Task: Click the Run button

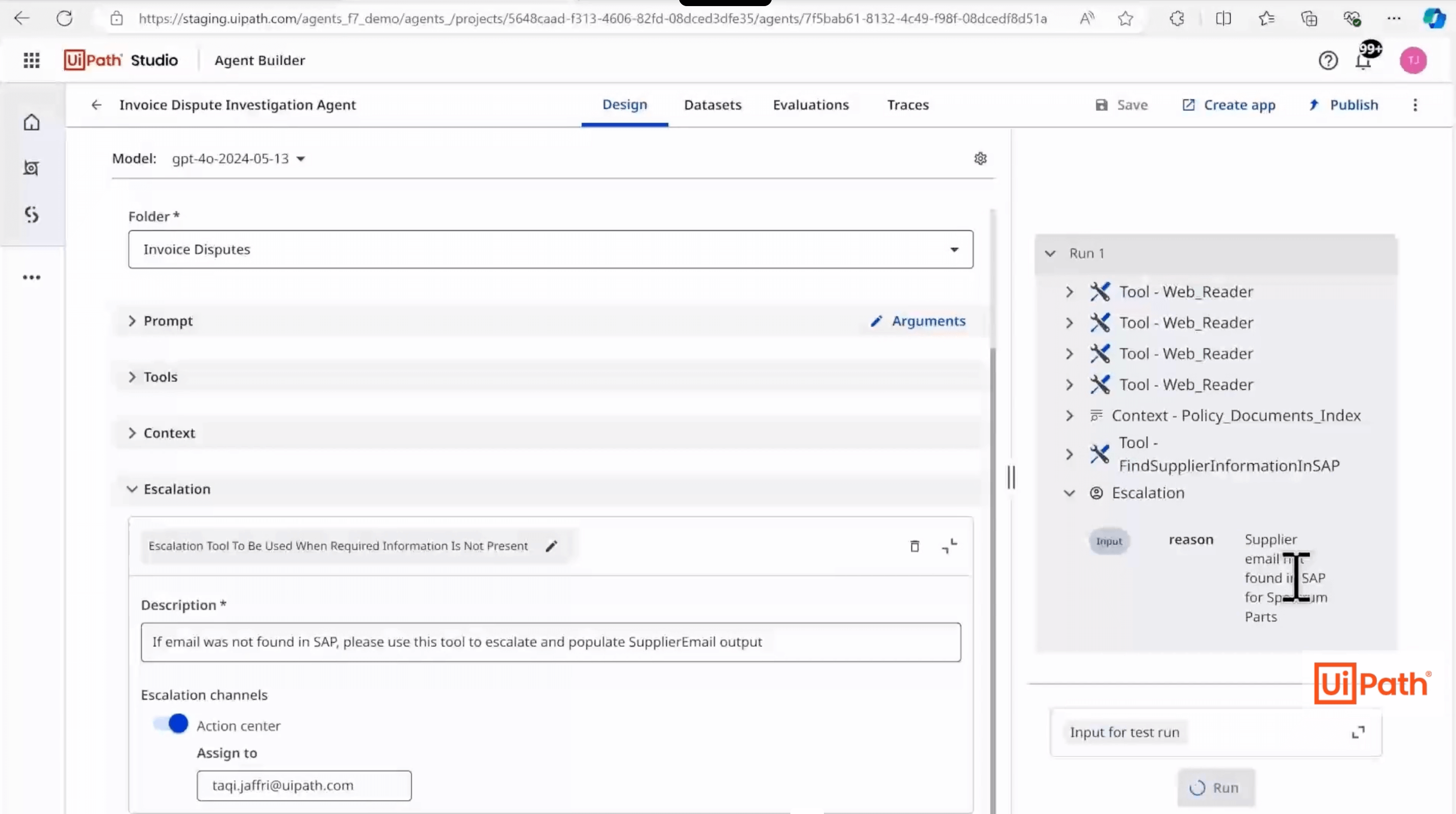Action: coord(1216,788)
